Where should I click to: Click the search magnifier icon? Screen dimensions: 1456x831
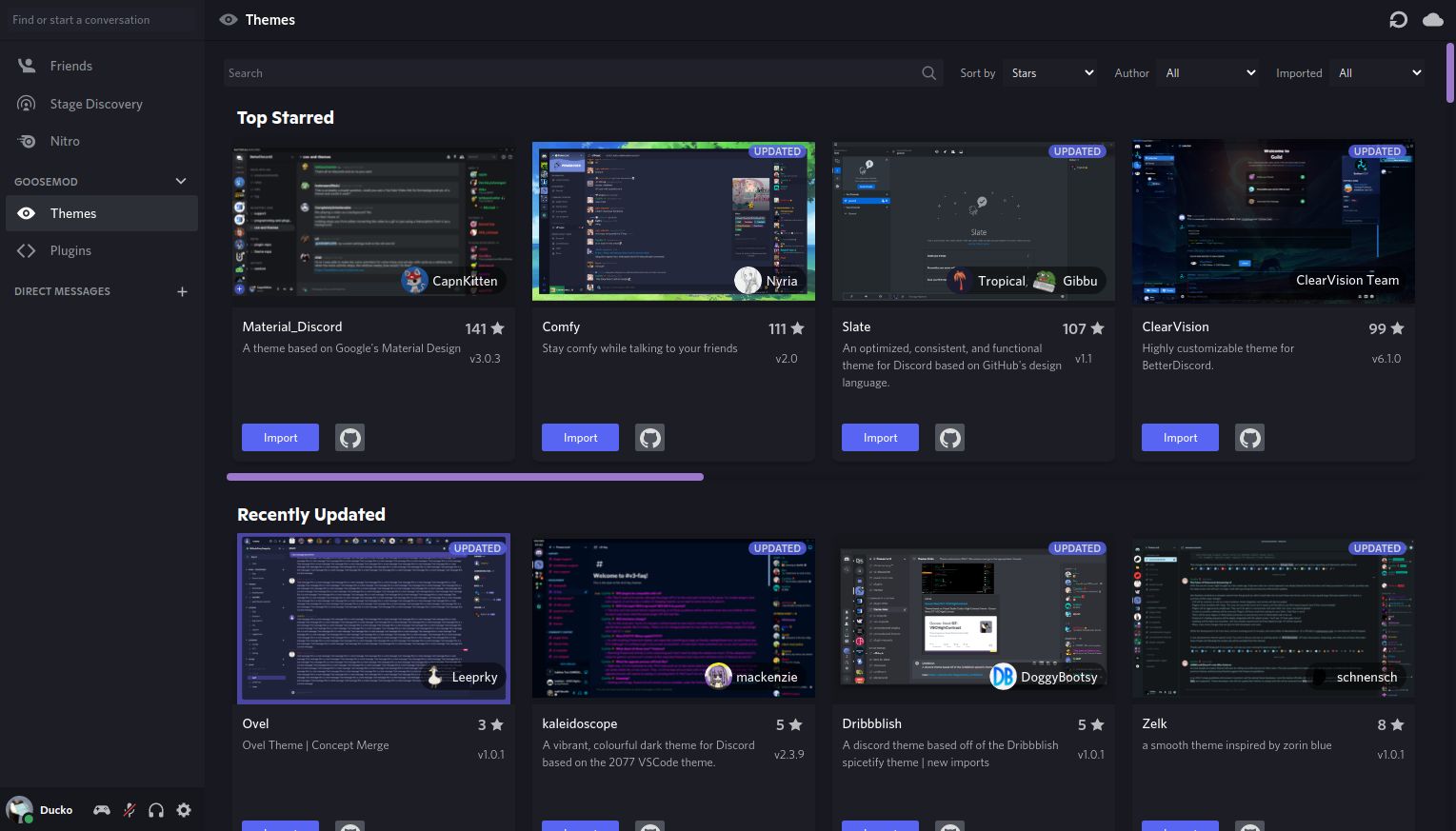[928, 72]
